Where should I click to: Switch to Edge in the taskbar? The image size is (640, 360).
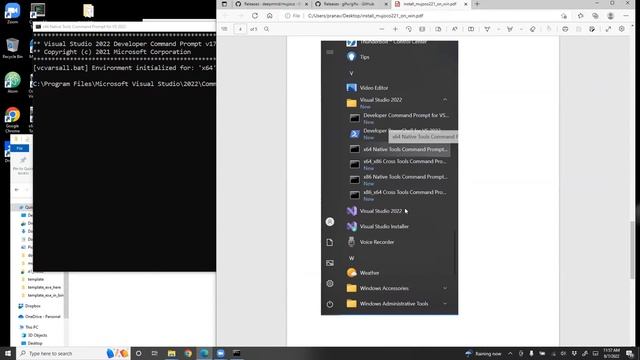tap(204, 353)
